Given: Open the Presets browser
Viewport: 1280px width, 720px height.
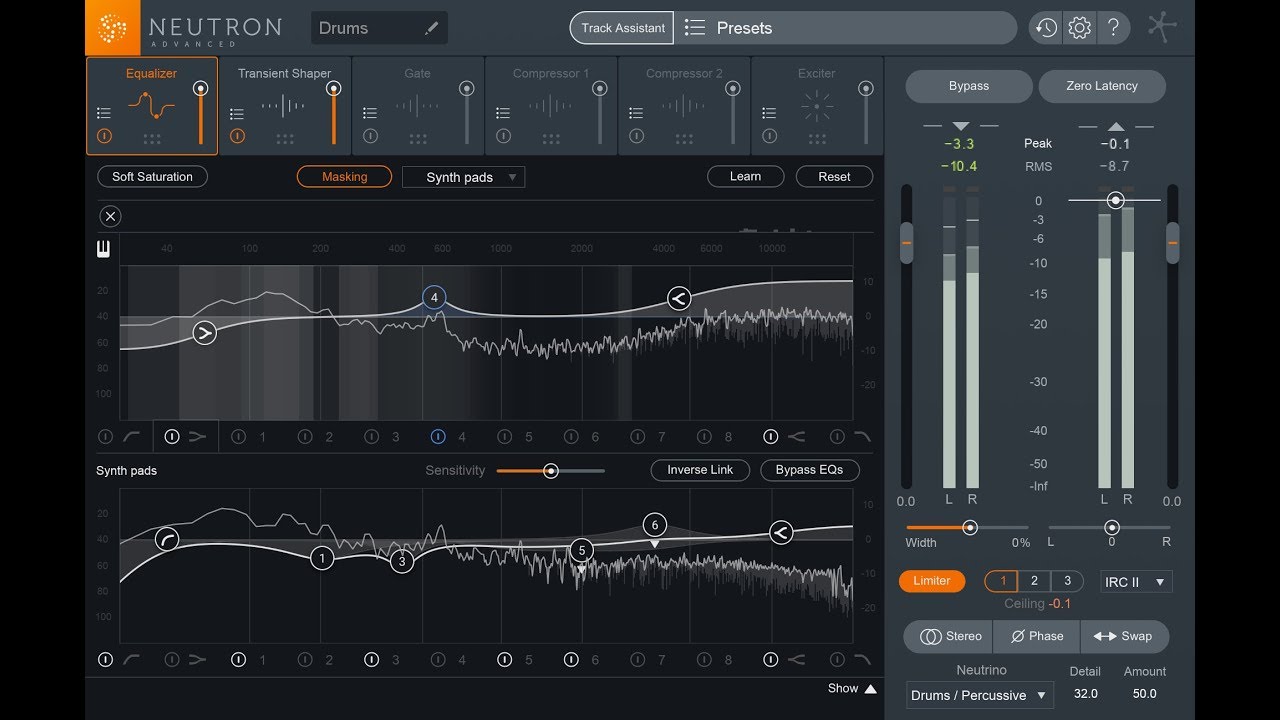Looking at the screenshot, I should (x=845, y=28).
